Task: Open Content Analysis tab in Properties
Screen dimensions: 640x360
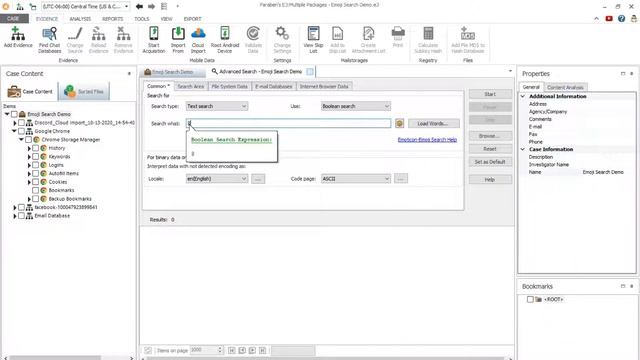Action: point(565,87)
